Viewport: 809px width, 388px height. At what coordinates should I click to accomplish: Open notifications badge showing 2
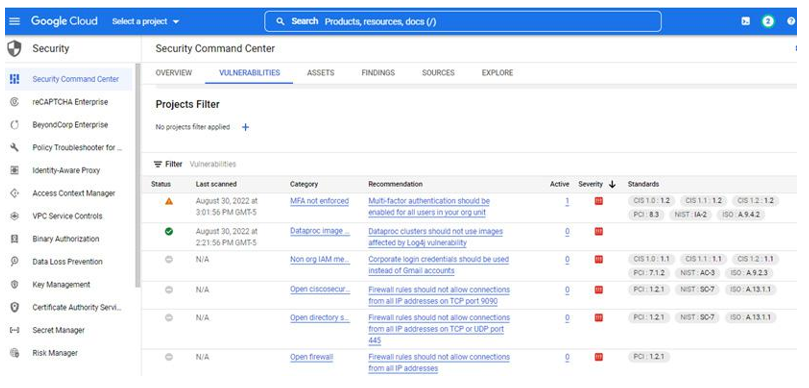pos(768,21)
